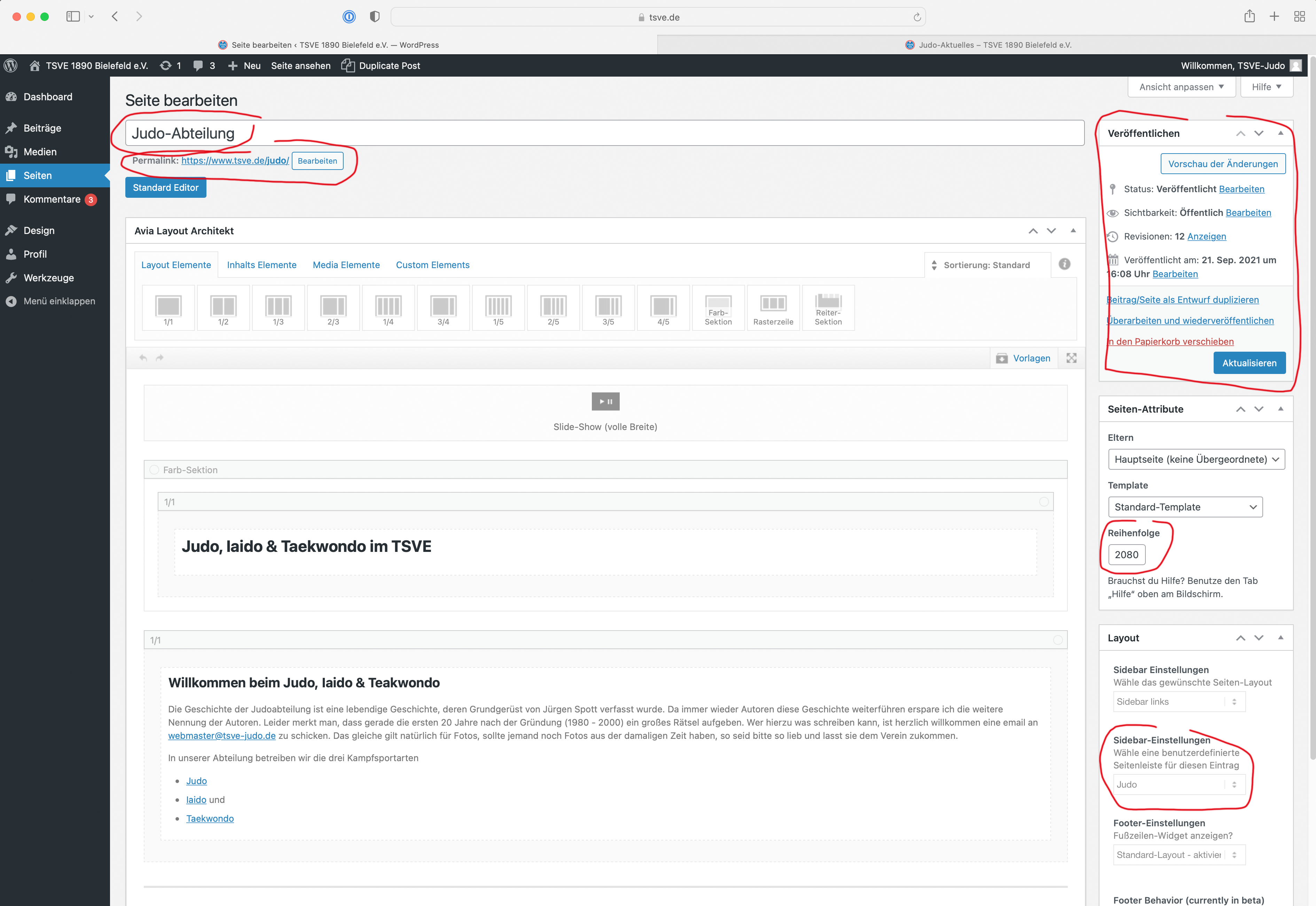Toggle the Safari sidebar
Viewport: 1316px width, 906px height.
coord(73,16)
